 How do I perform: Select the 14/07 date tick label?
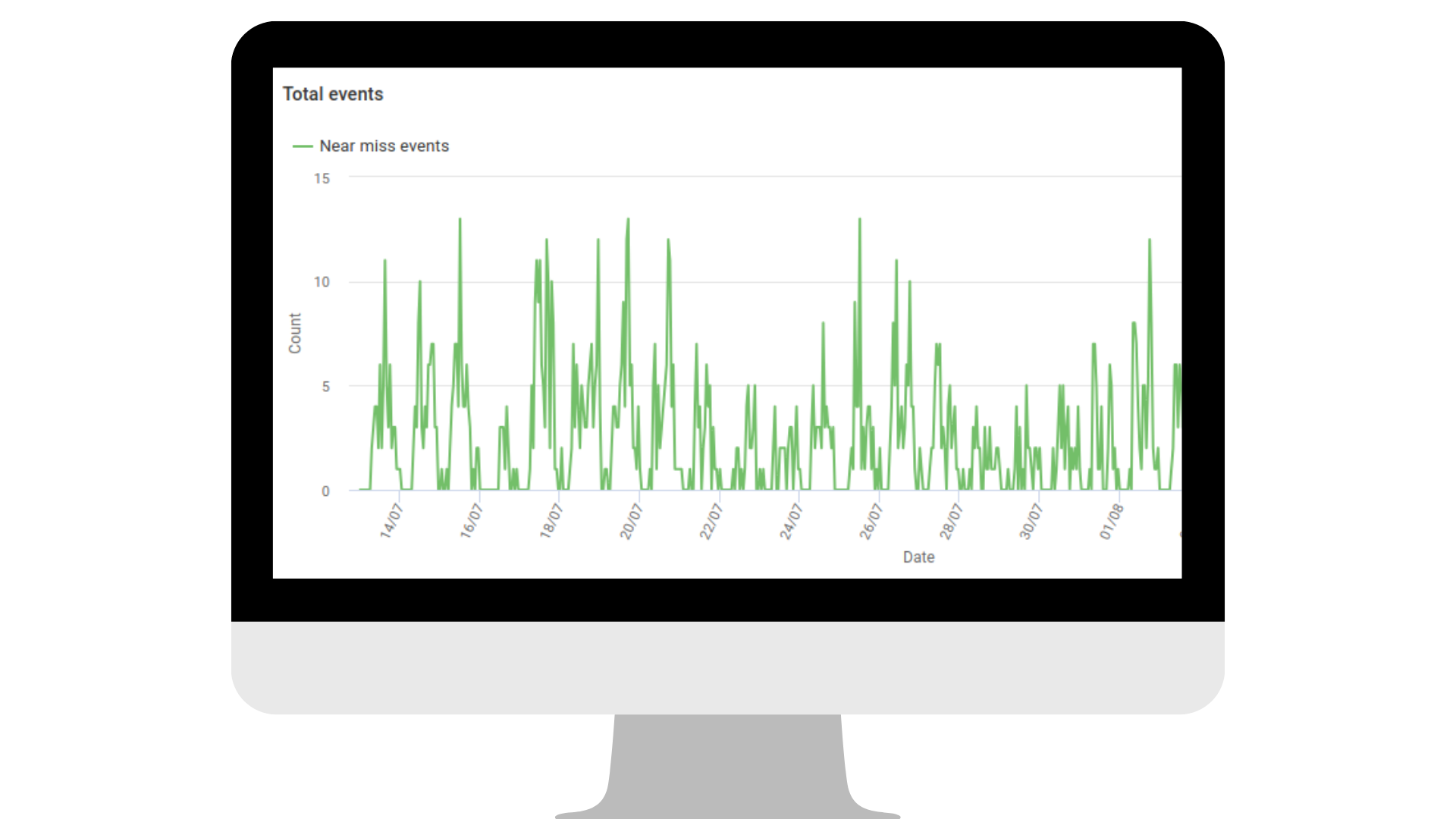click(x=391, y=516)
